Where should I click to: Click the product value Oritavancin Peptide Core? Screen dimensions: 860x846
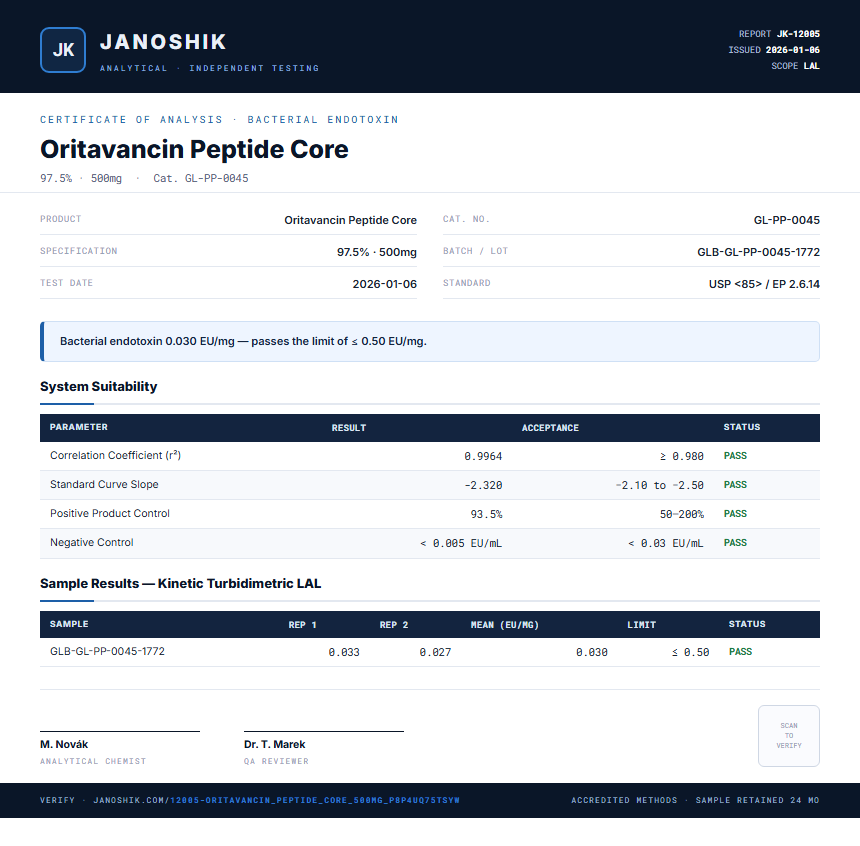(350, 220)
